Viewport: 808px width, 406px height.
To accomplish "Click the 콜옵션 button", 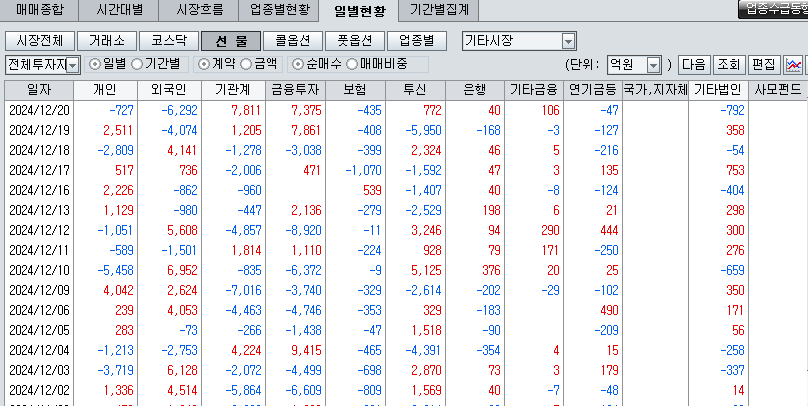I will (x=293, y=41).
